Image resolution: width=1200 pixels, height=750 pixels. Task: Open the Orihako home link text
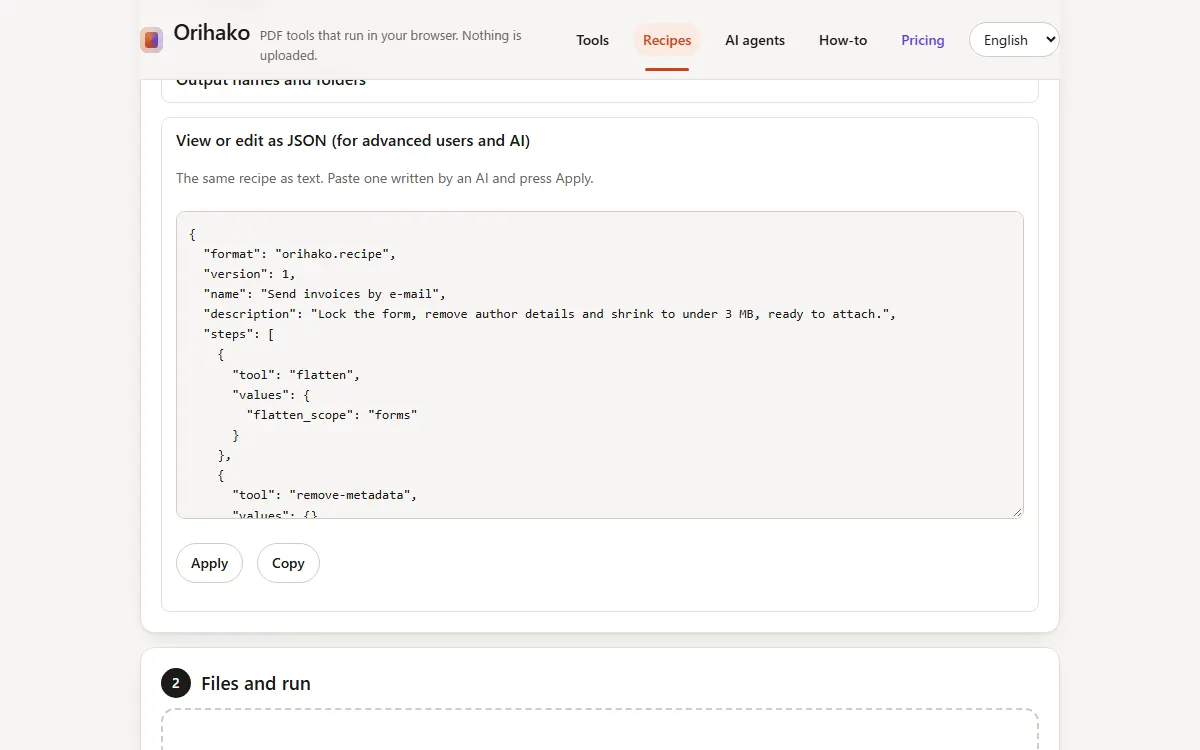[212, 32]
